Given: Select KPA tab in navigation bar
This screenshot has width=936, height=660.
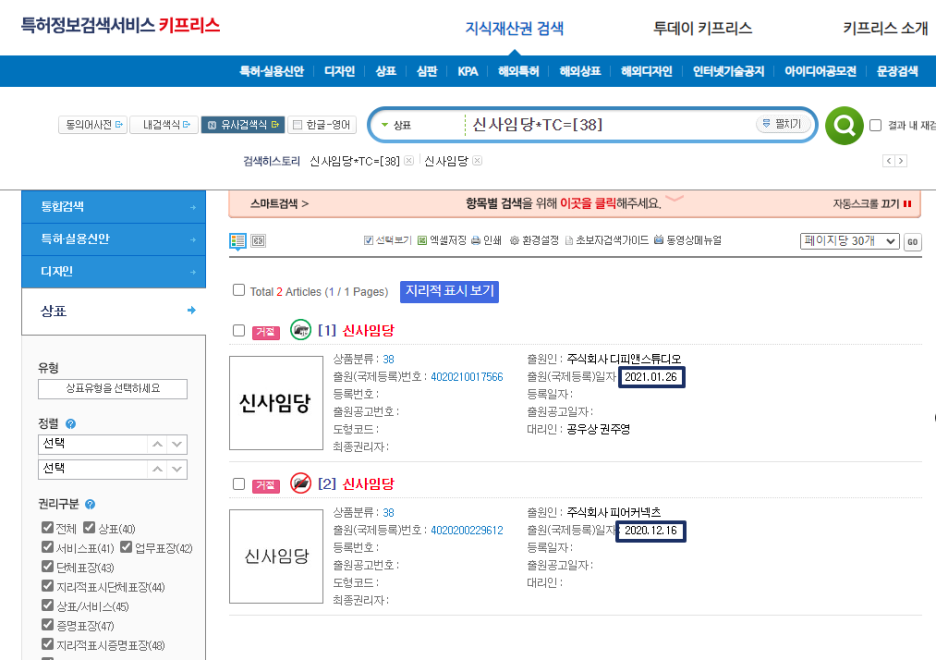Looking at the screenshot, I should point(467,71).
